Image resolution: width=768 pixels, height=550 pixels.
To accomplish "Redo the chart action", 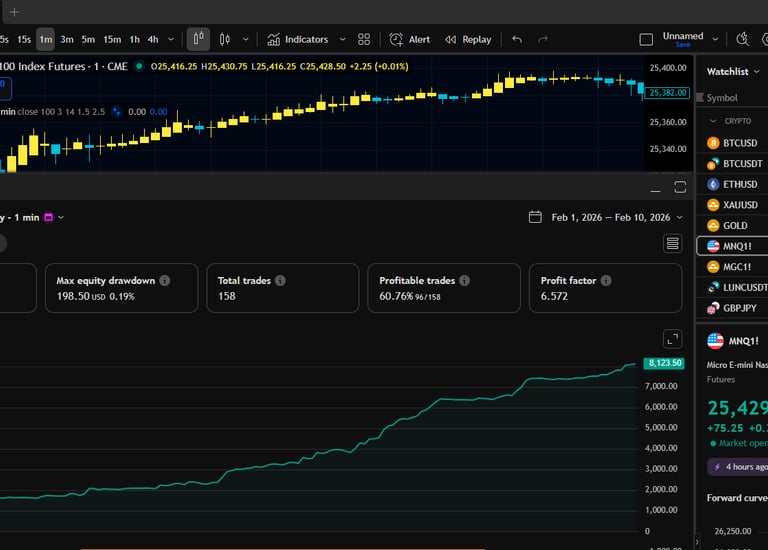I will click(543, 39).
